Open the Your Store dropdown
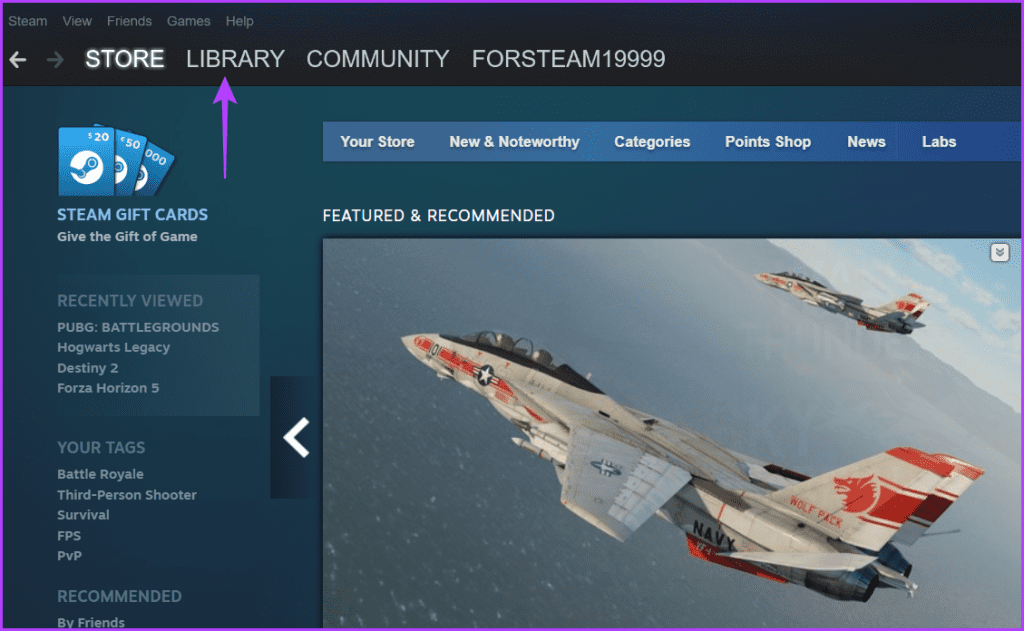Viewport: 1024px width, 631px height. click(377, 142)
